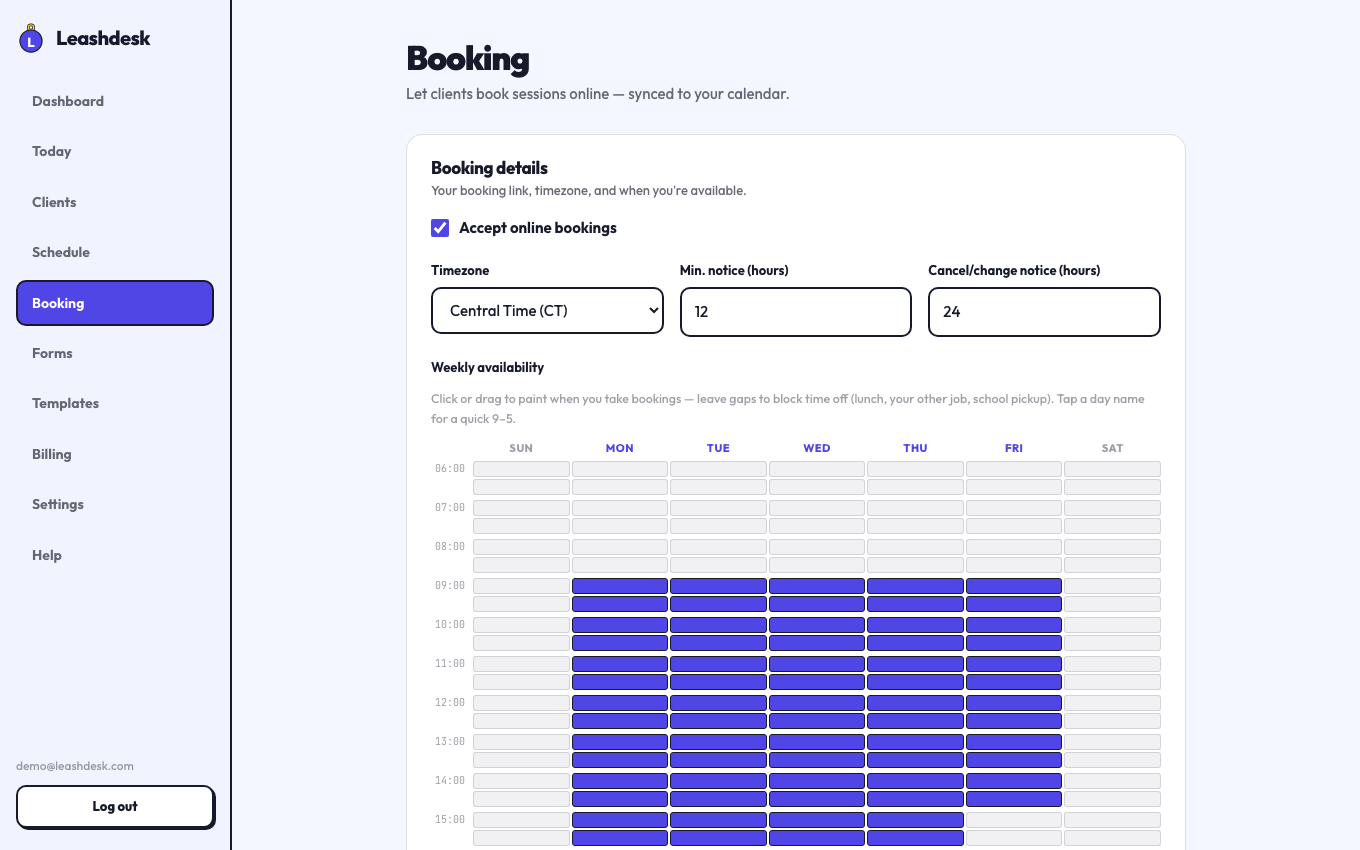
Task: Open the Clients section
Action: [115, 202]
